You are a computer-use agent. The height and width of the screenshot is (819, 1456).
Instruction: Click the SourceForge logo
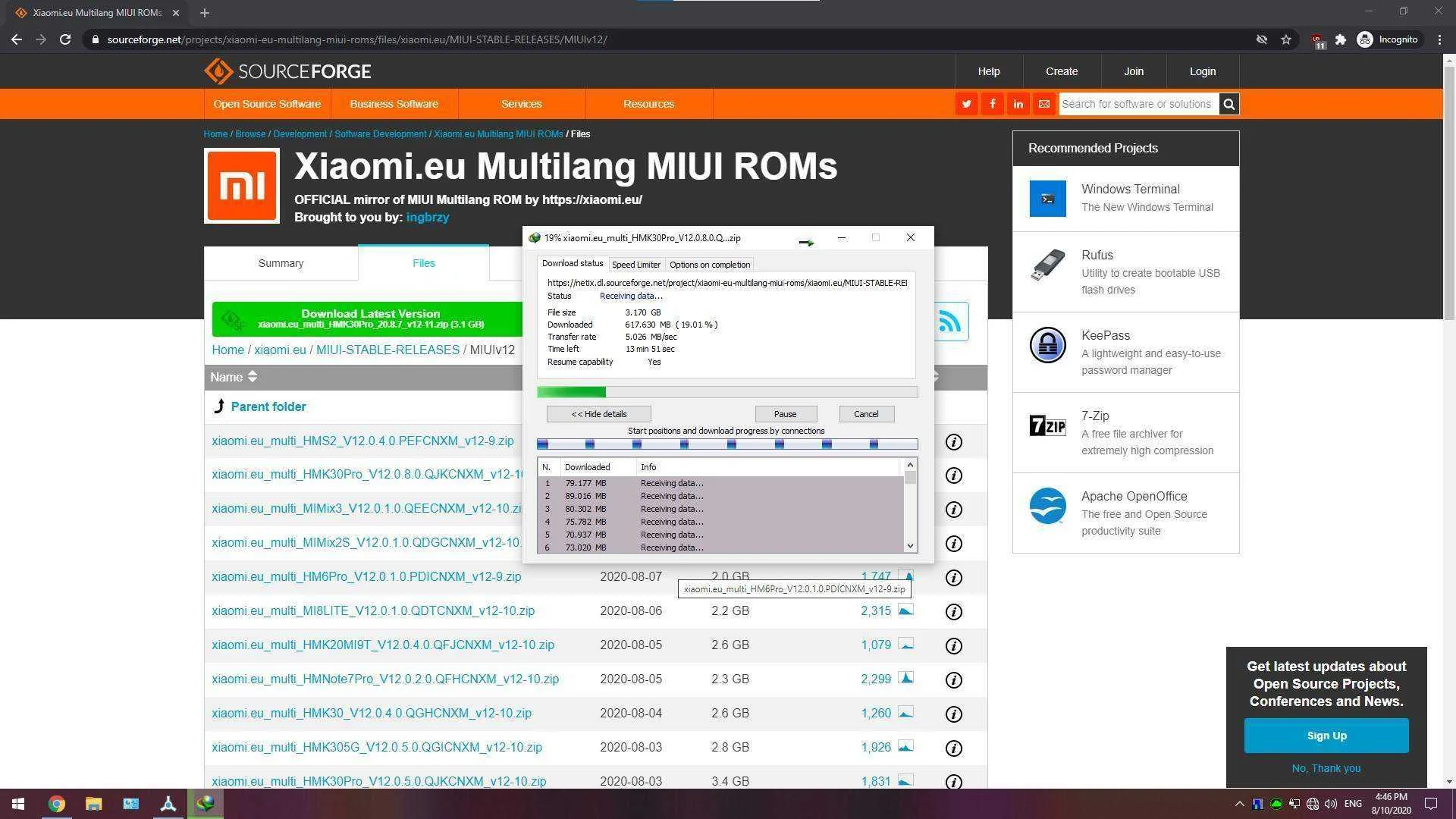pos(287,71)
